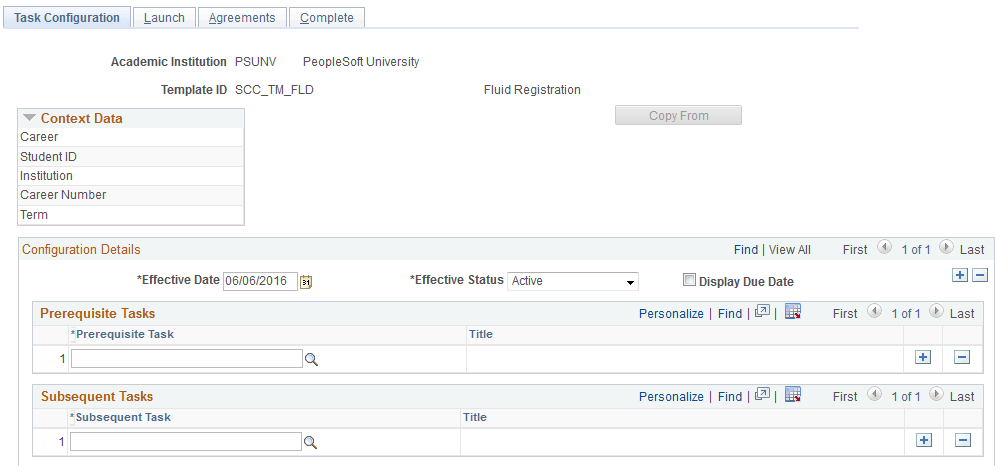
Task: Click First in Prerequisite Tasks navigation
Action: click(845, 314)
